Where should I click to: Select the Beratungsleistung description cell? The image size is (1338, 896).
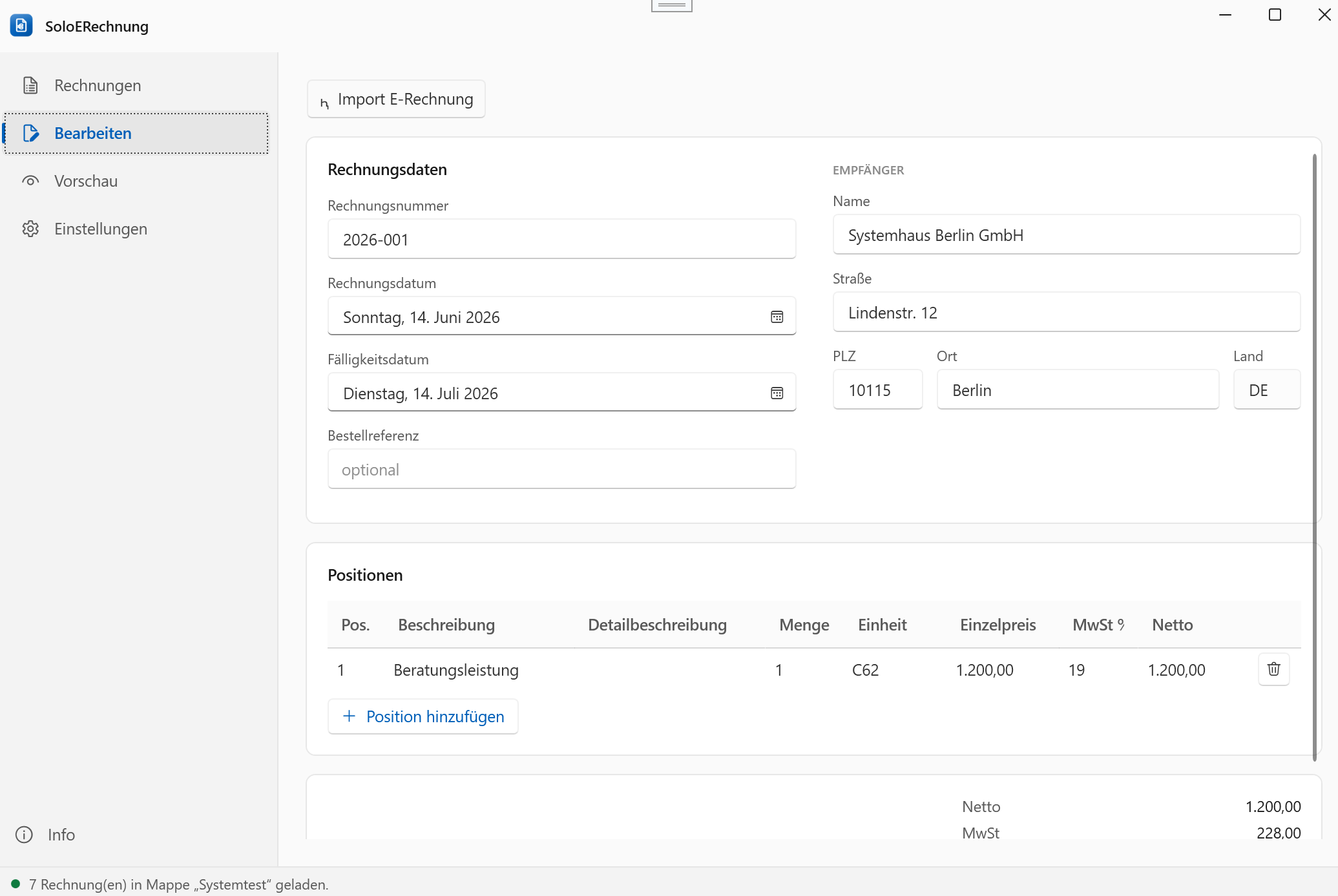[x=455, y=670]
